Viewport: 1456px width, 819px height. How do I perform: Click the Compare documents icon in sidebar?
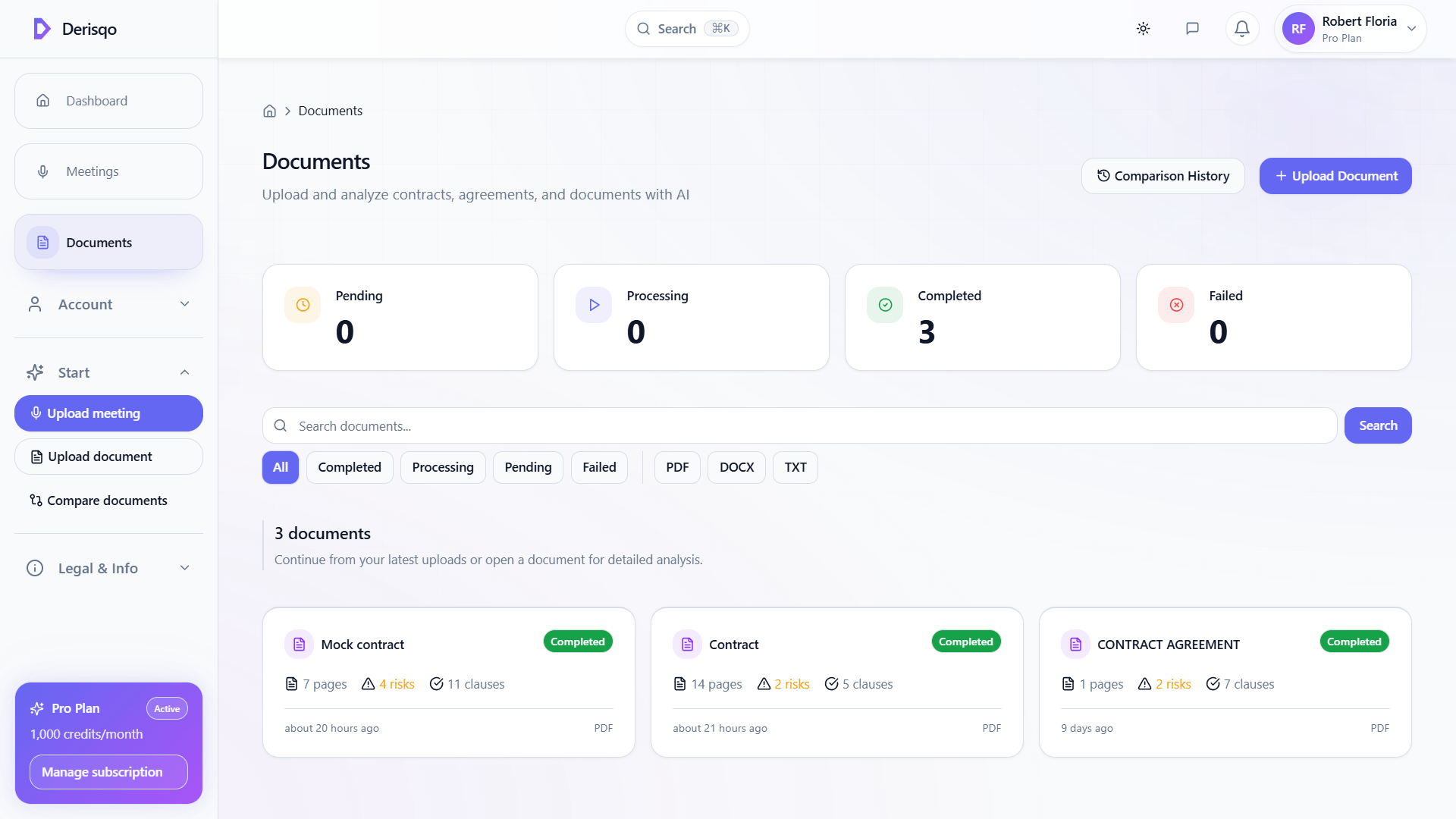35,500
